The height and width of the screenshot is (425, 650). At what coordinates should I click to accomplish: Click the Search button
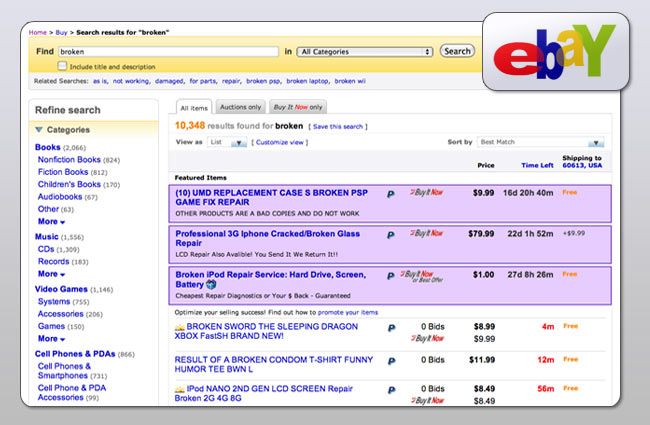[457, 51]
